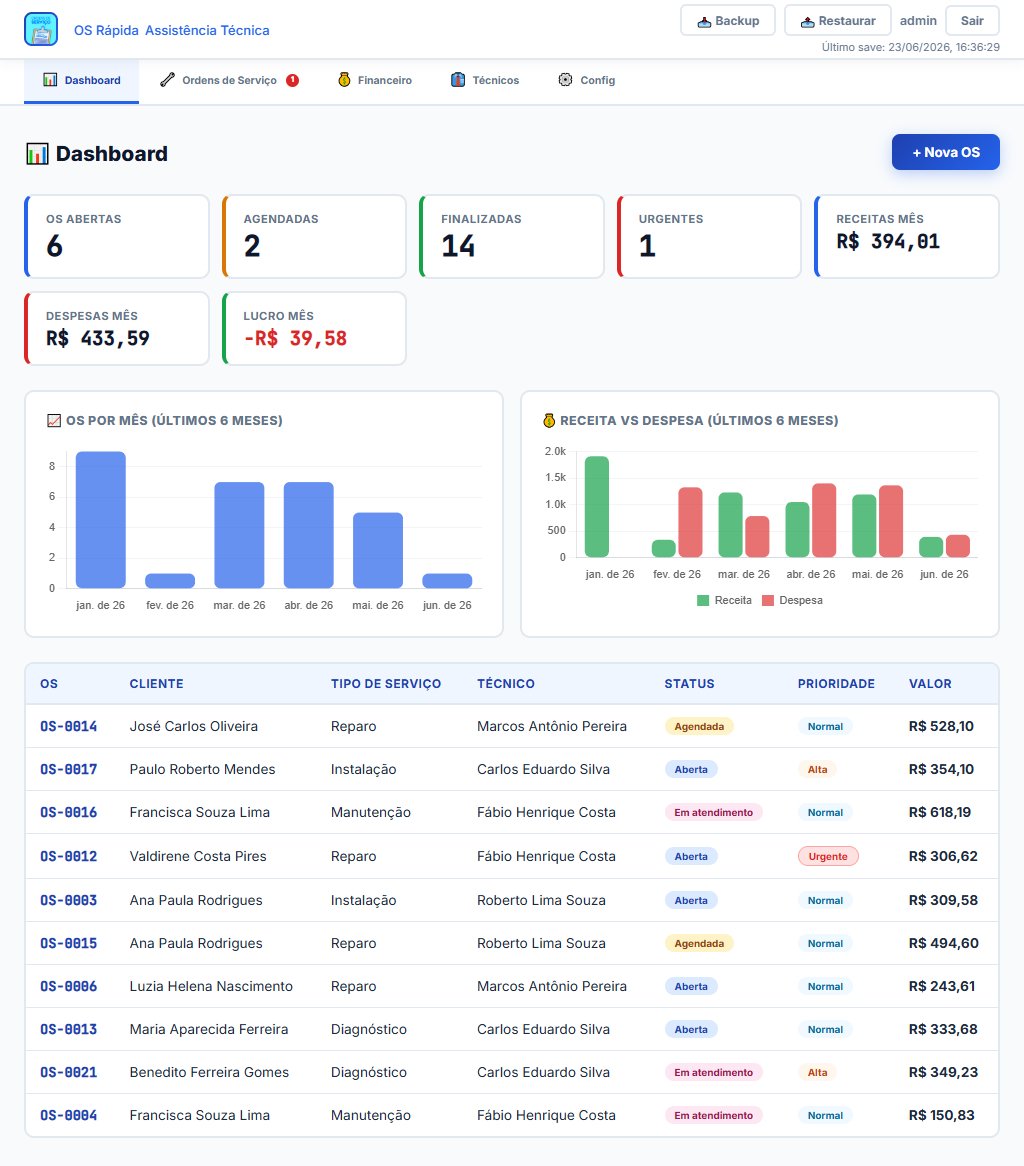Toggle the green Receita legend swatch
Image resolution: width=1024 pixels, height=1166 pixels.
click(703, 600)
